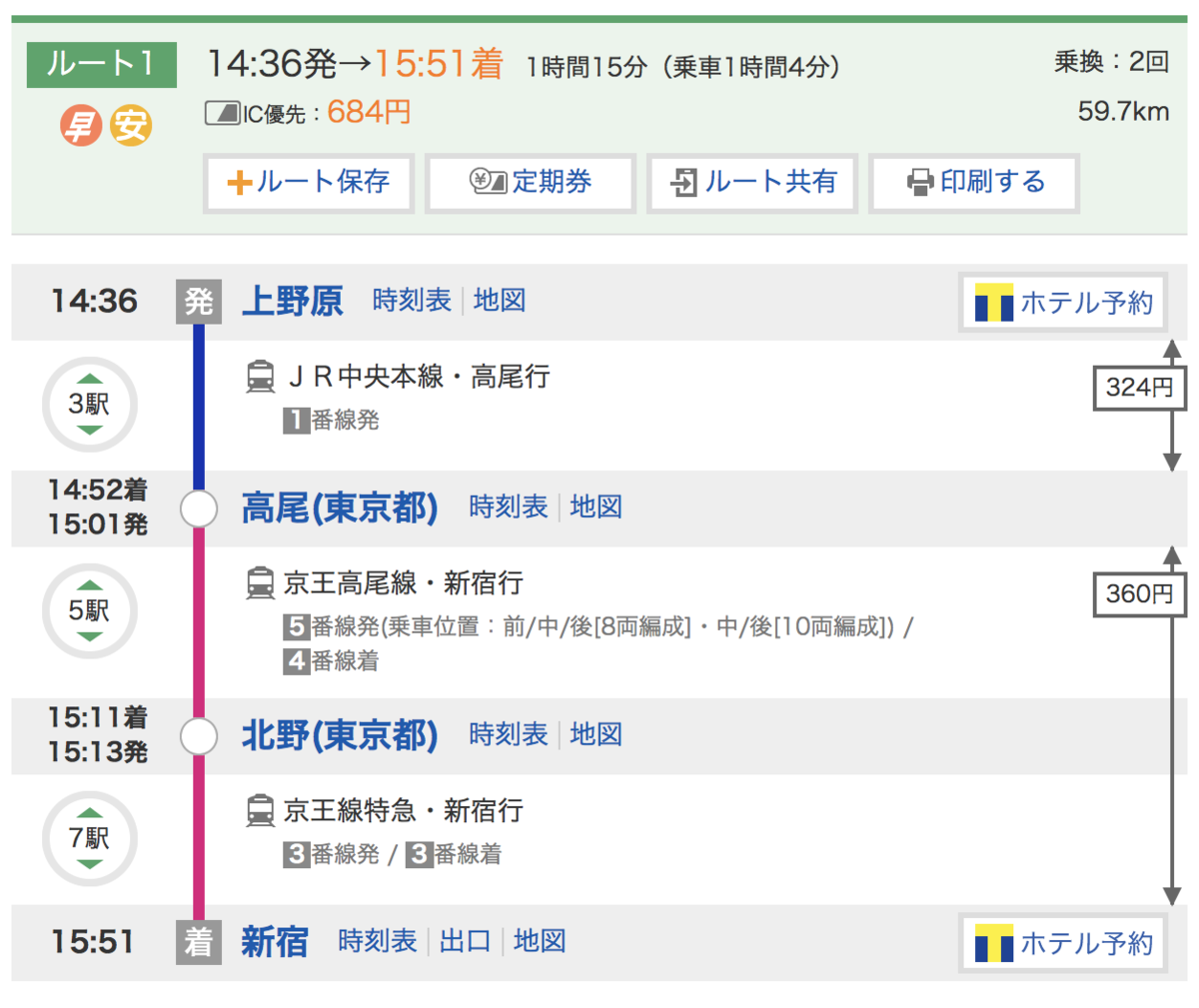Expand the 3駅 stops list

click(89, 405)
